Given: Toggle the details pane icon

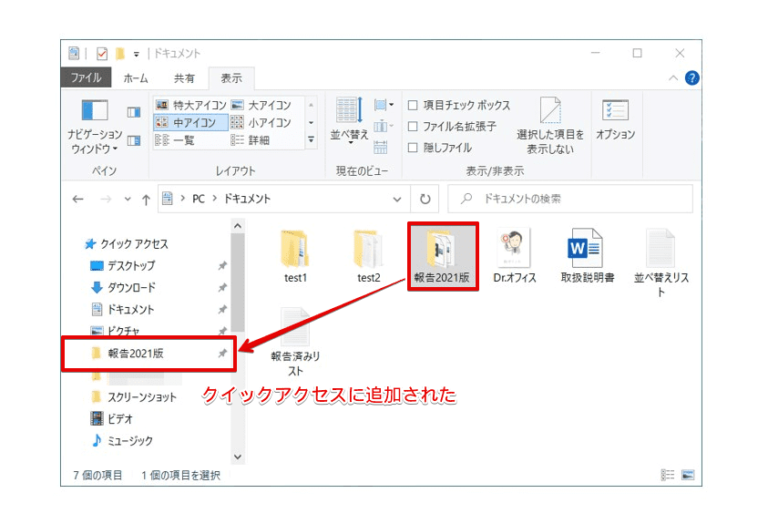Looking at the screenshot, I should click(134, 141).
